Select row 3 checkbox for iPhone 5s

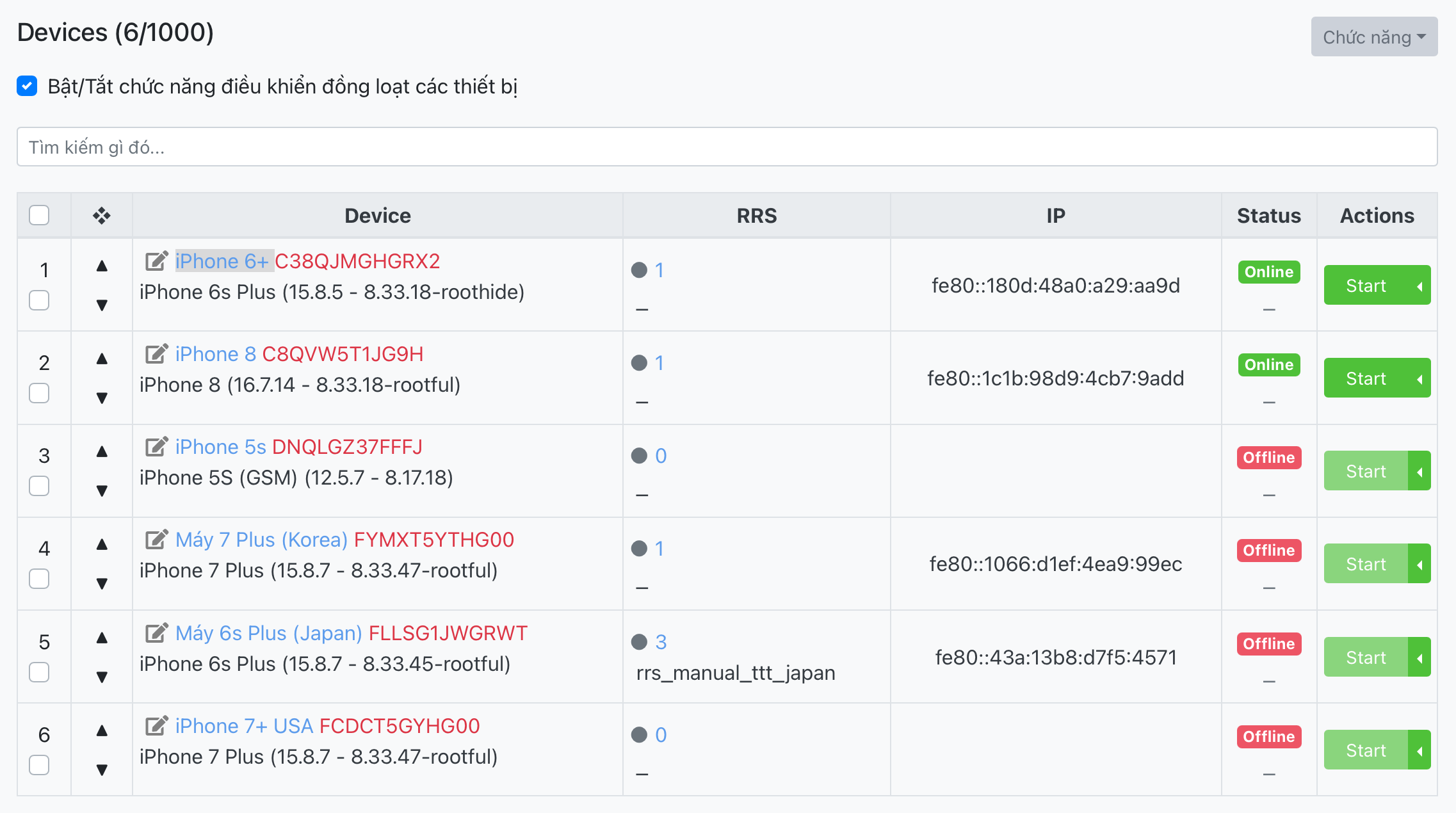point(39,486)
